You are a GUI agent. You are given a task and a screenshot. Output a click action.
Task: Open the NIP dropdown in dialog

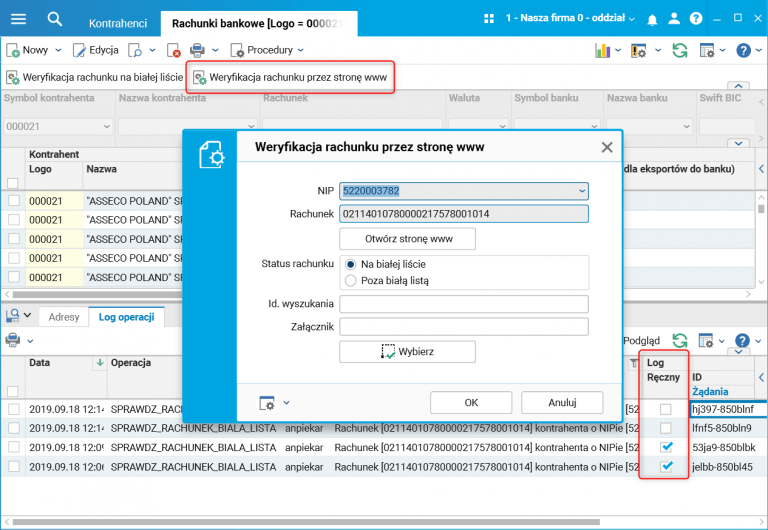(581, 191)
